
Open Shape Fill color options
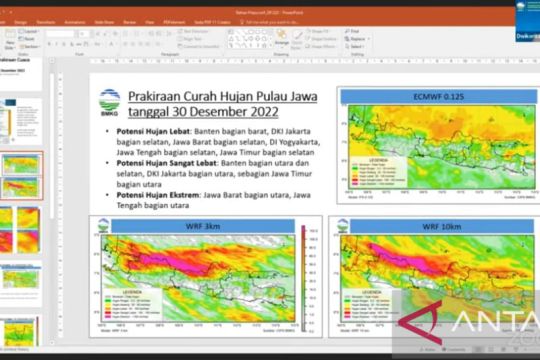(x=318, y=31)
